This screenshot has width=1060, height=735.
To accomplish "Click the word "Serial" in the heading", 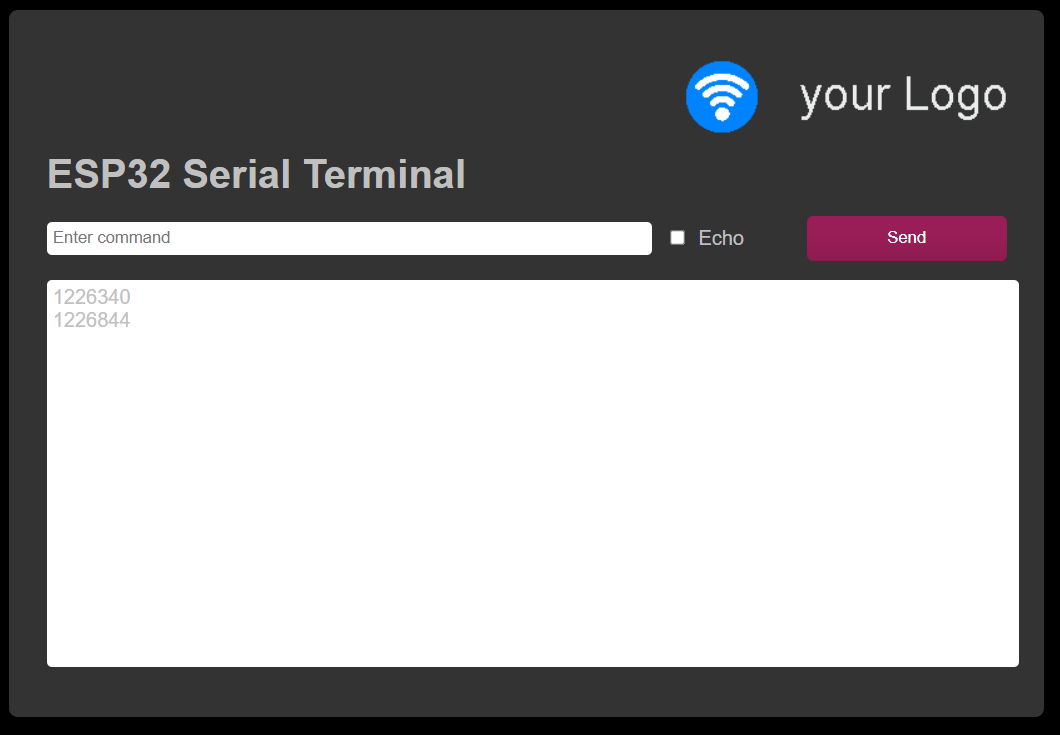I will tap(237, 174).
